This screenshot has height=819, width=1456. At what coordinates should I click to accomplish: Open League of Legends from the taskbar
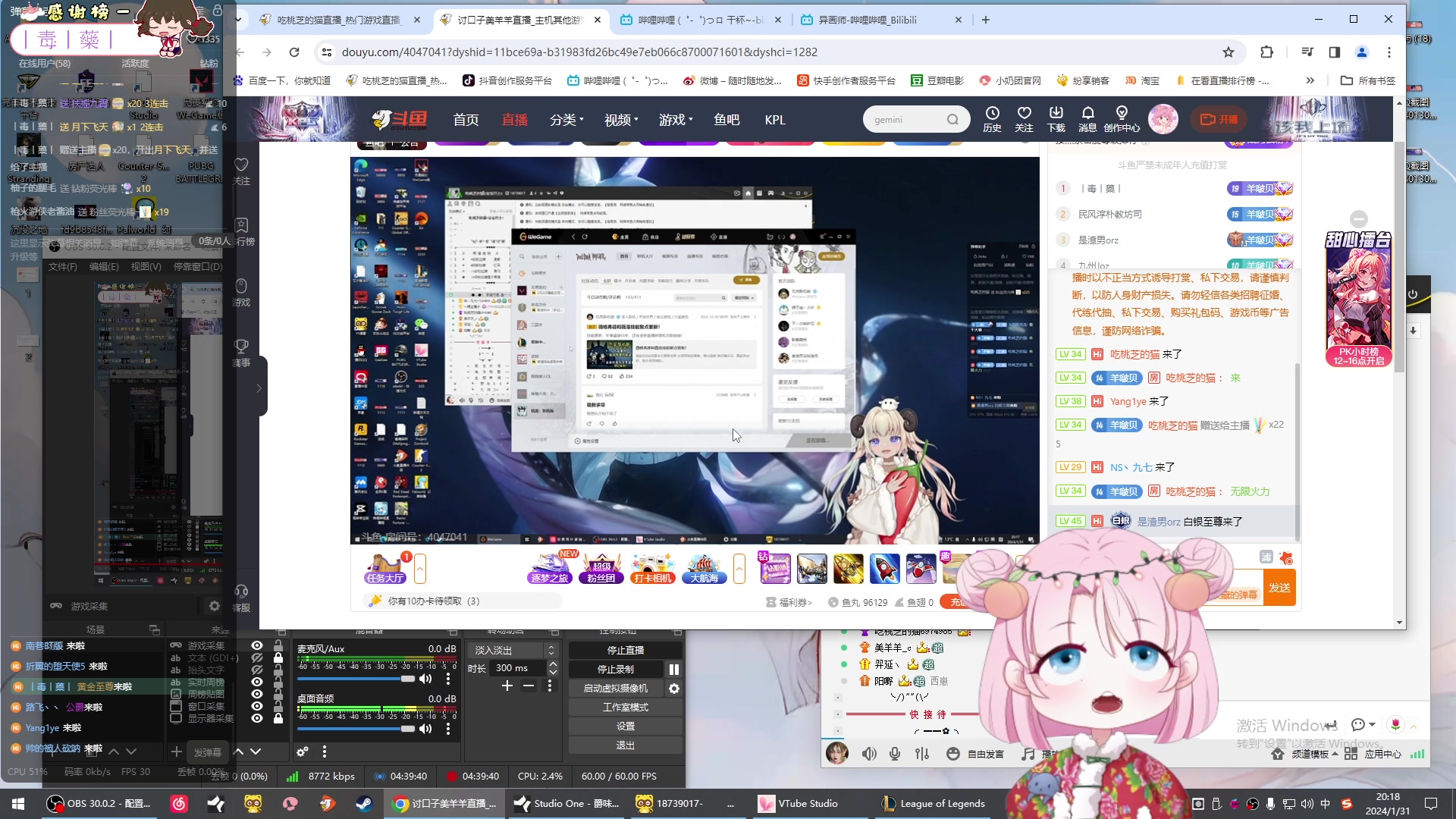click(x=934, y=804)
